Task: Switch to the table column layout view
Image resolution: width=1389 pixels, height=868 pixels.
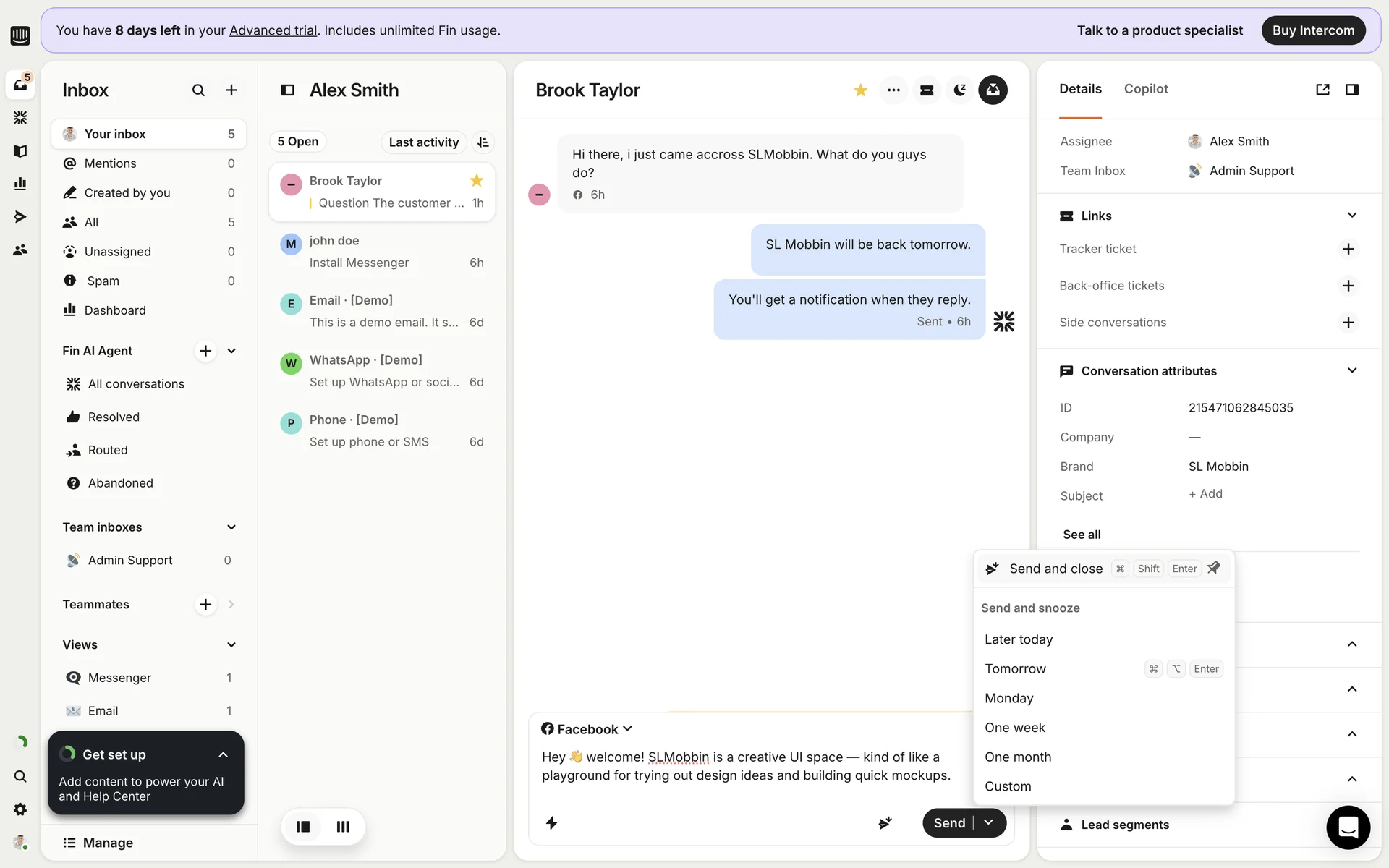Action: tap(343, 826)
